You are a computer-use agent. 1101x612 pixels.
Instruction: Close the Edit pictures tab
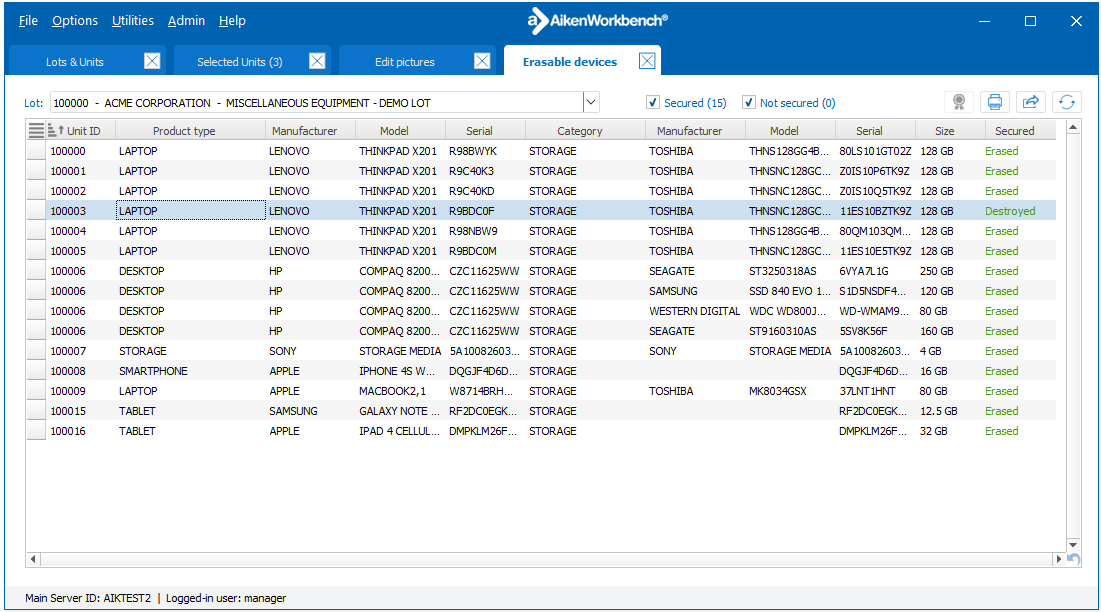click(x=482, y=61)
